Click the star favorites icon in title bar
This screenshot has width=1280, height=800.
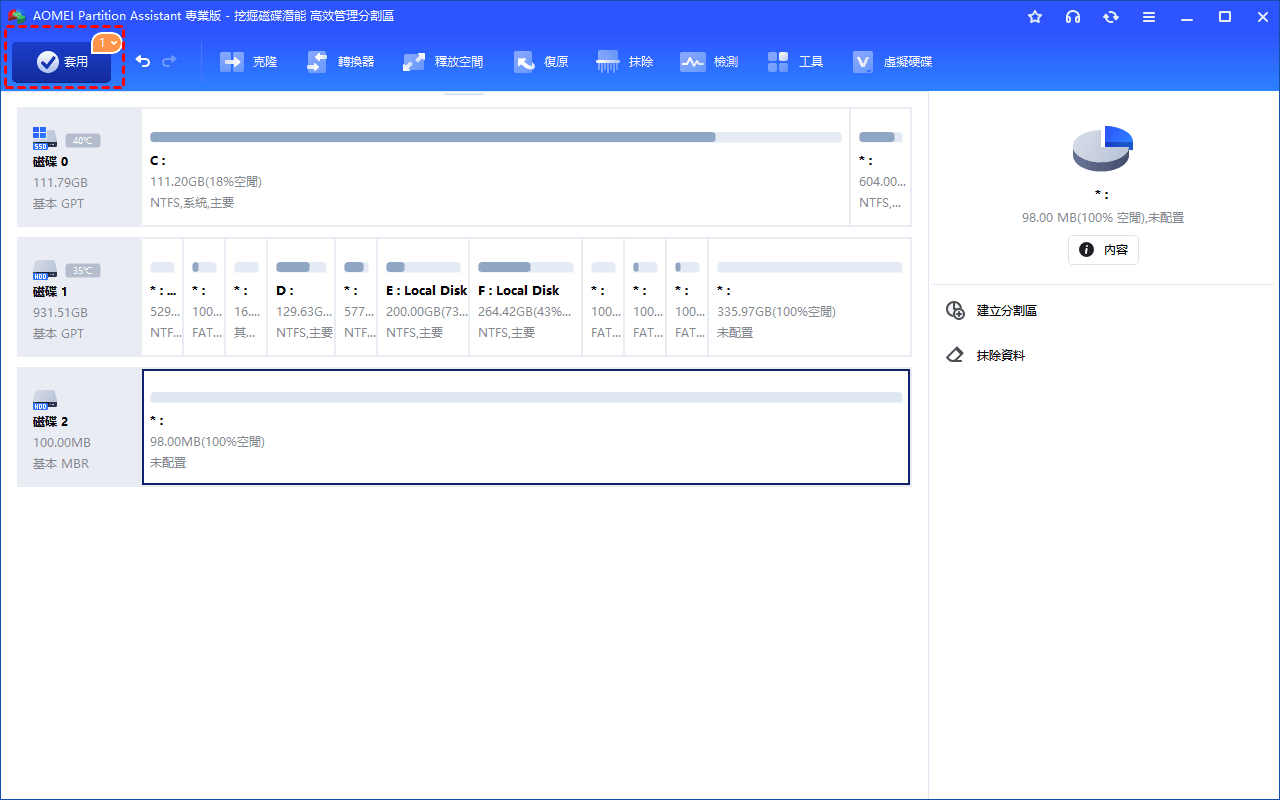[x=1035, y=17]
